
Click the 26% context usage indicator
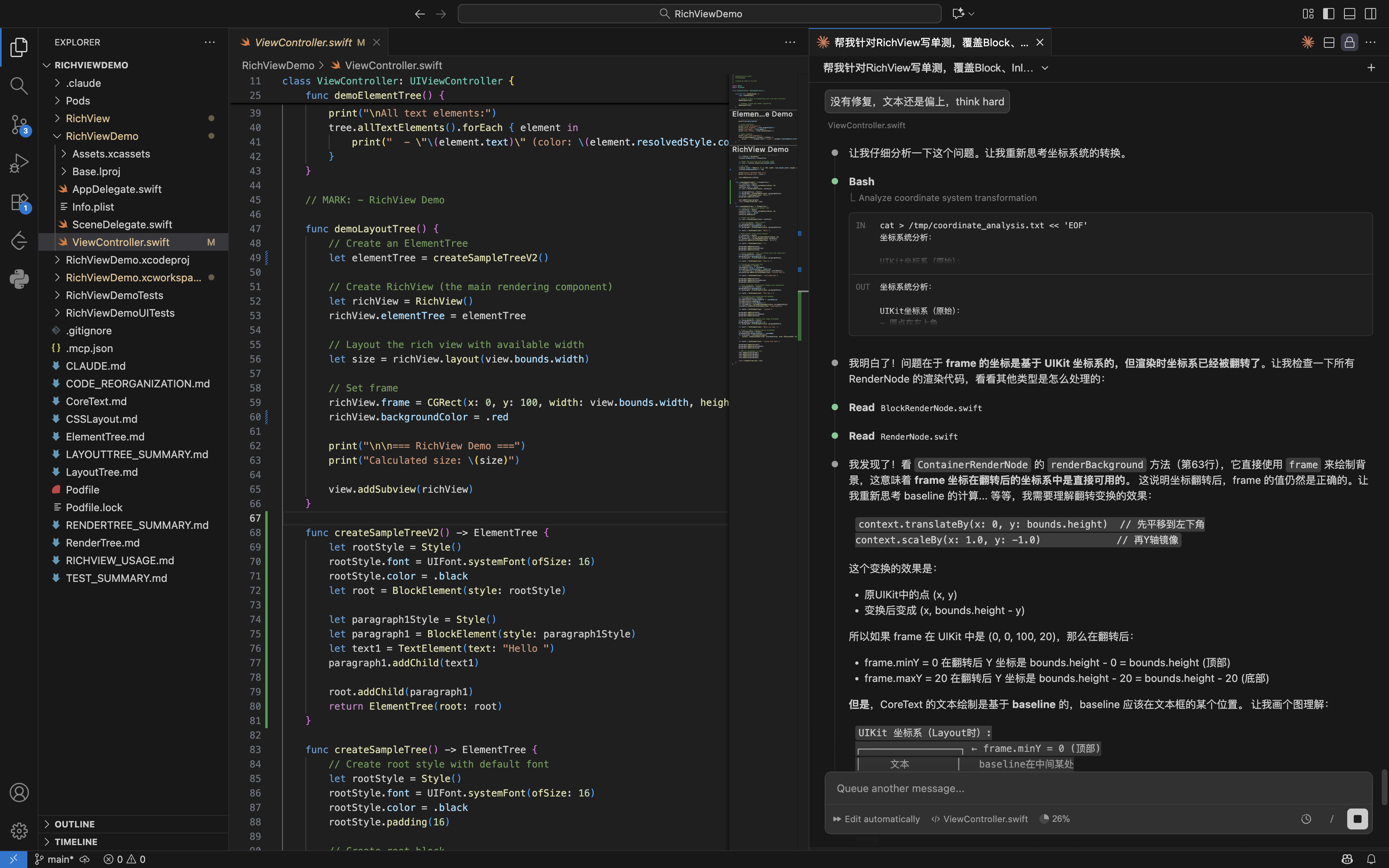coord(1055,819)
